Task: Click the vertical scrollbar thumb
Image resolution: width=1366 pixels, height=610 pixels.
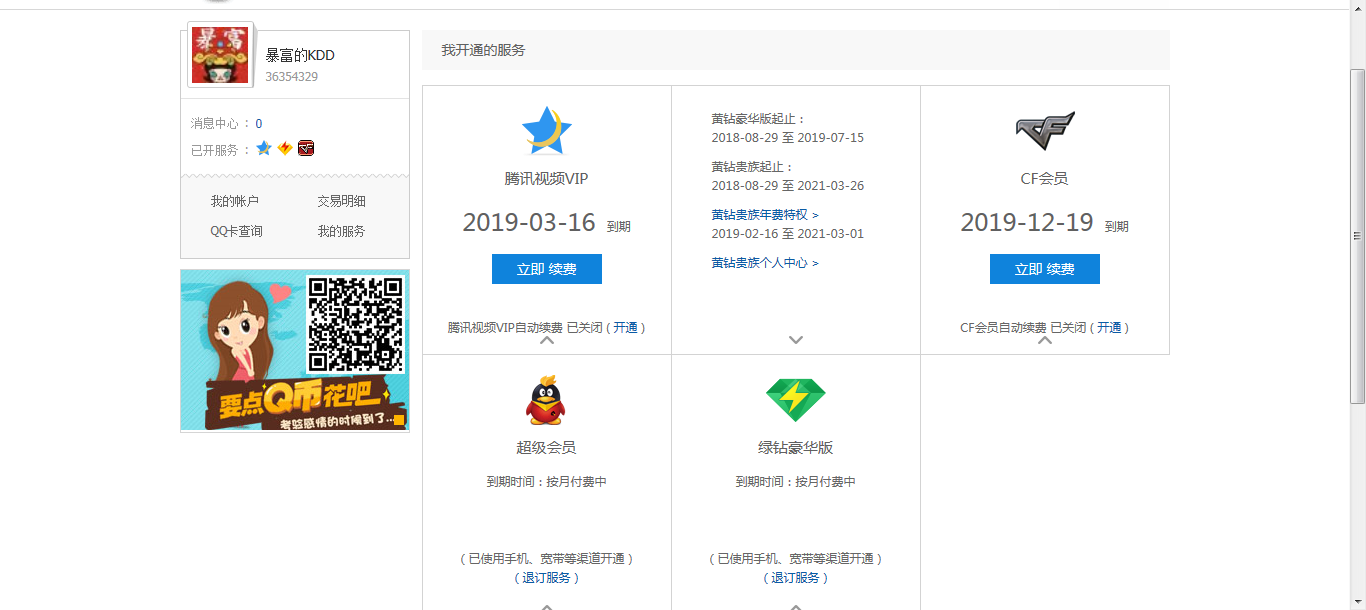Action: (x=1358, y=236)
